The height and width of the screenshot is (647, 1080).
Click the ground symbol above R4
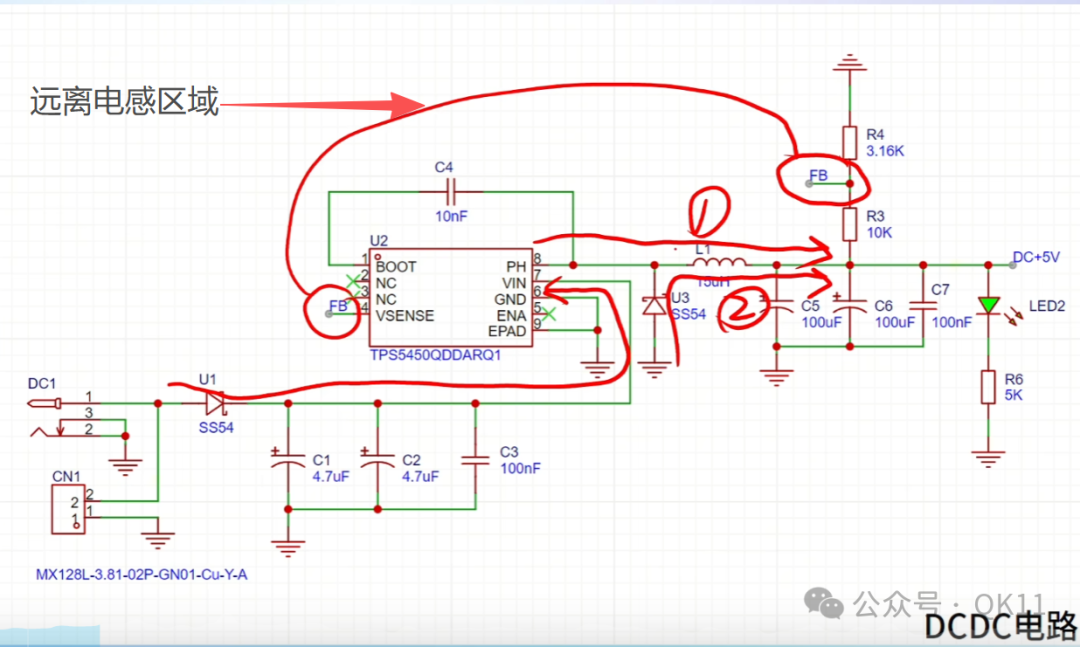[850, 63]
